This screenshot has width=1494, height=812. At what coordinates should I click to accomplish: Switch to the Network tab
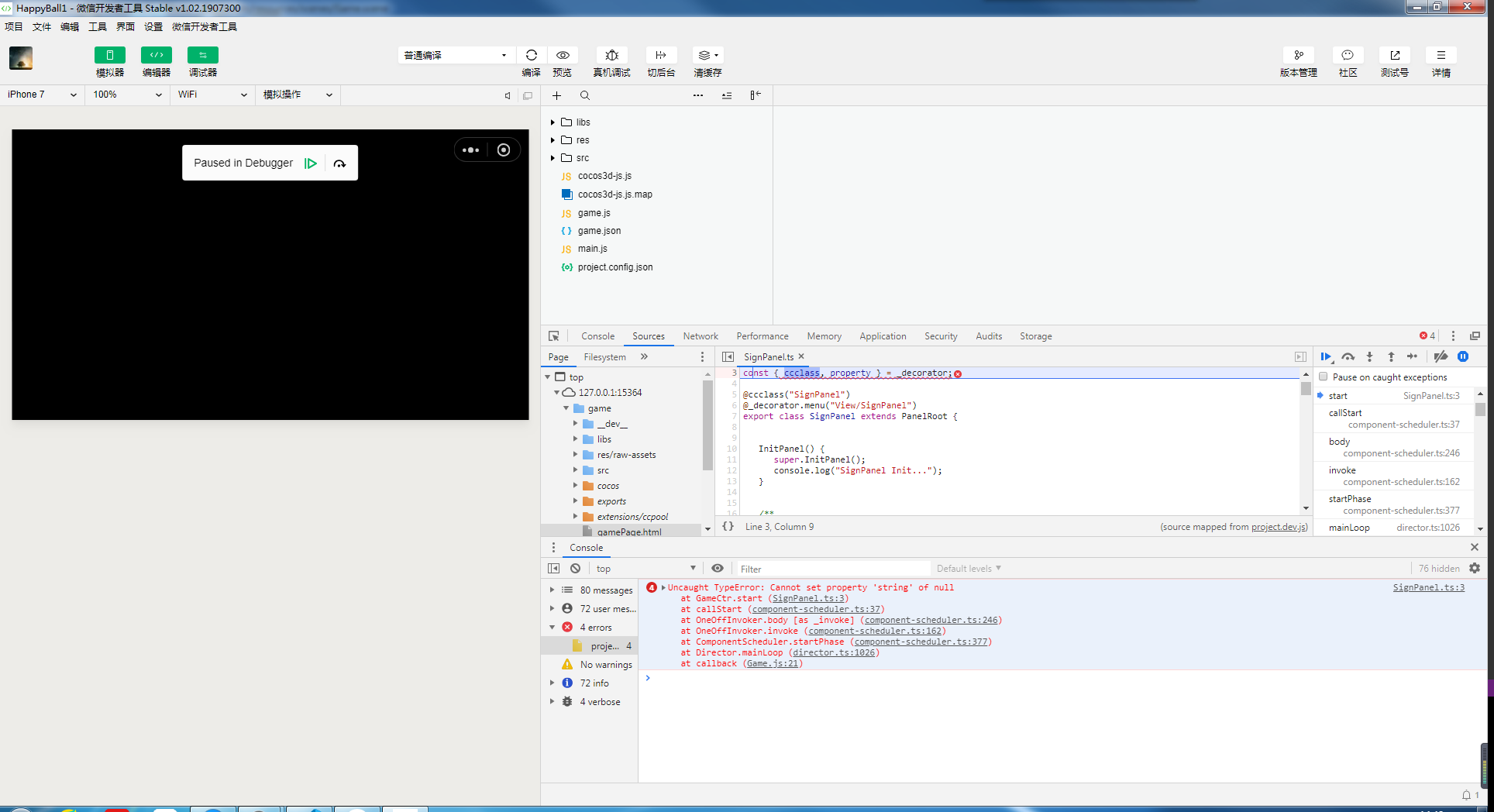700,336
